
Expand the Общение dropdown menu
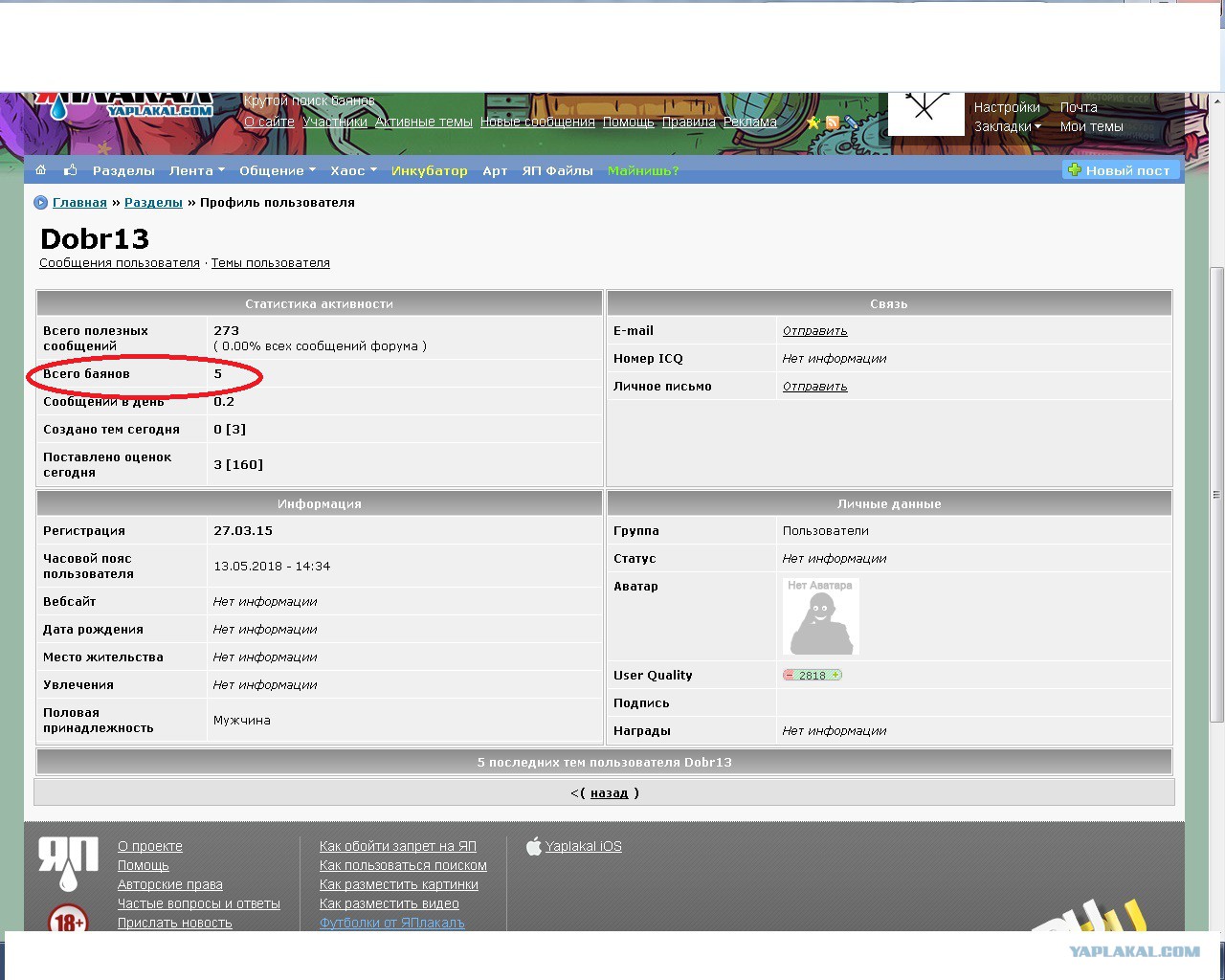[x=278, y=170]
